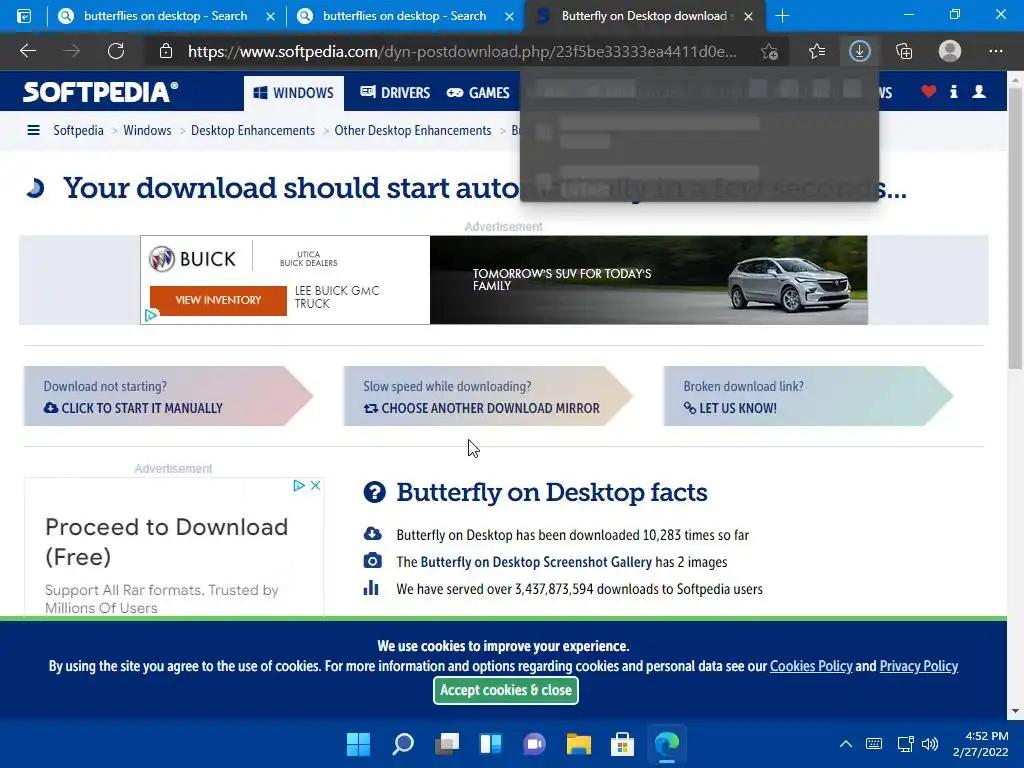Show hidden system tray icons
Viewport: 1024px width, 768px height.
(x=846, y=744)
